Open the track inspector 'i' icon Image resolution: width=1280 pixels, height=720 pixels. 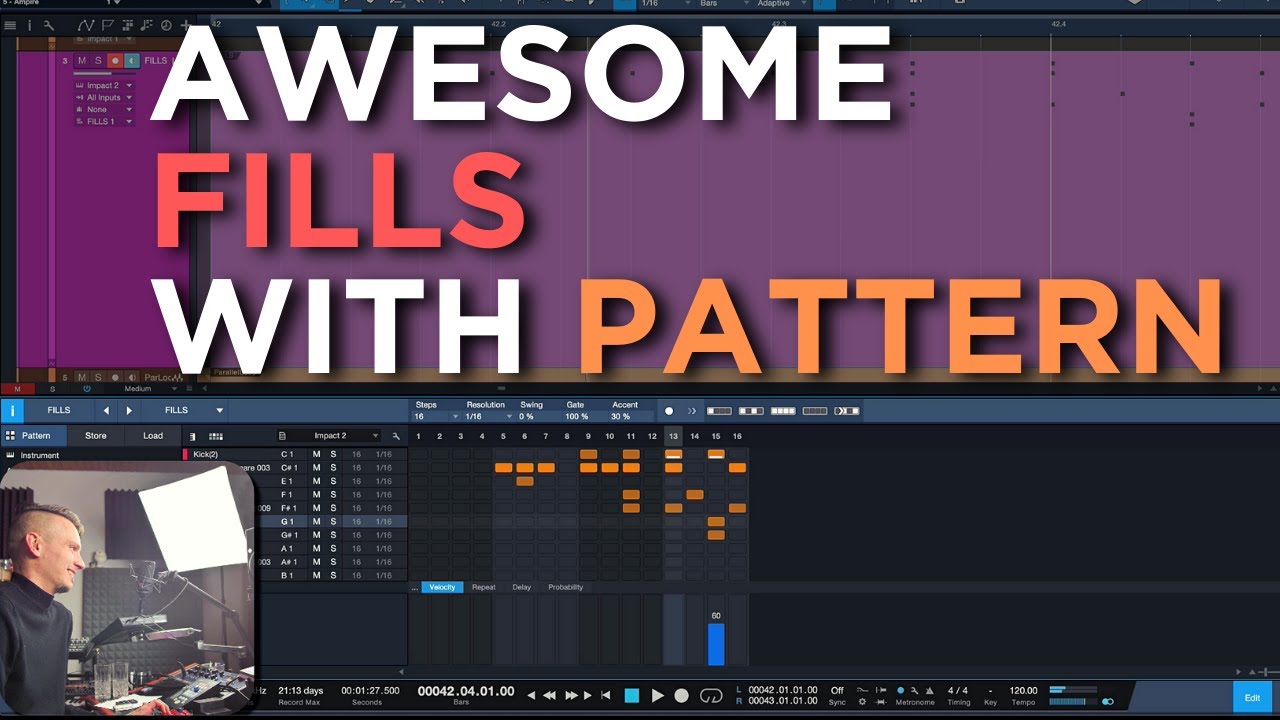29,25
